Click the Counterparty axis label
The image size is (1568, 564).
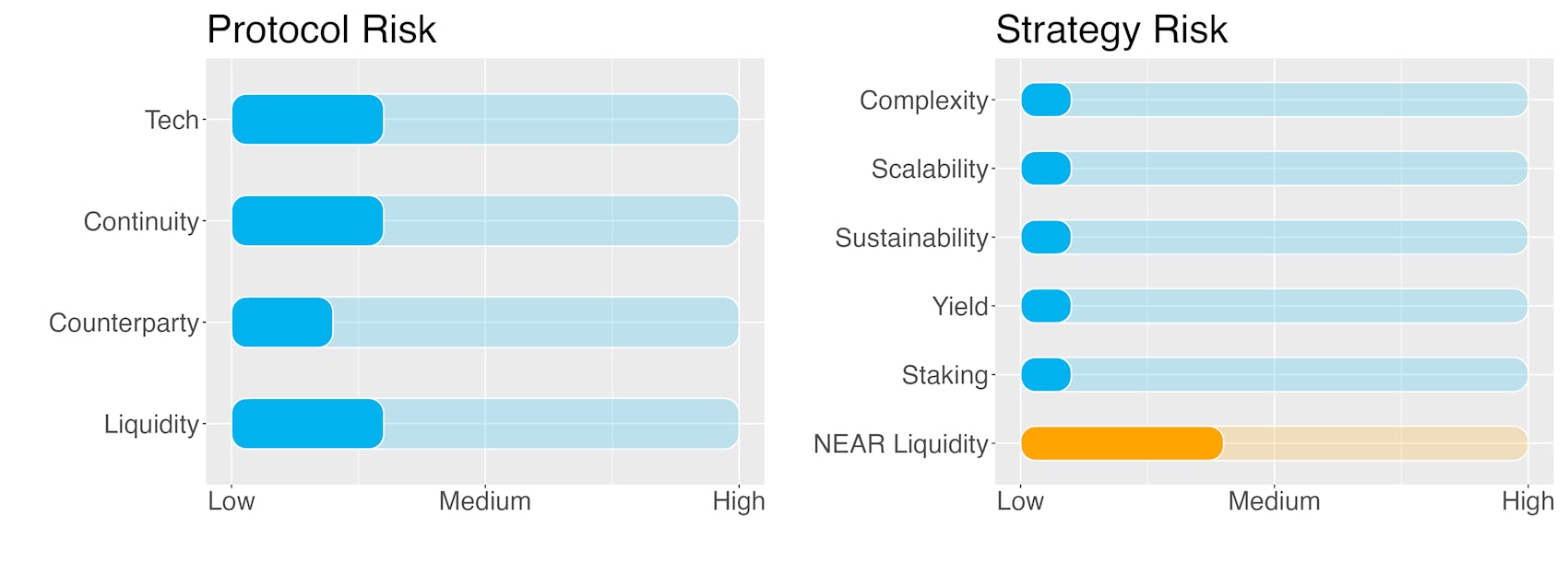click(124, 323)
